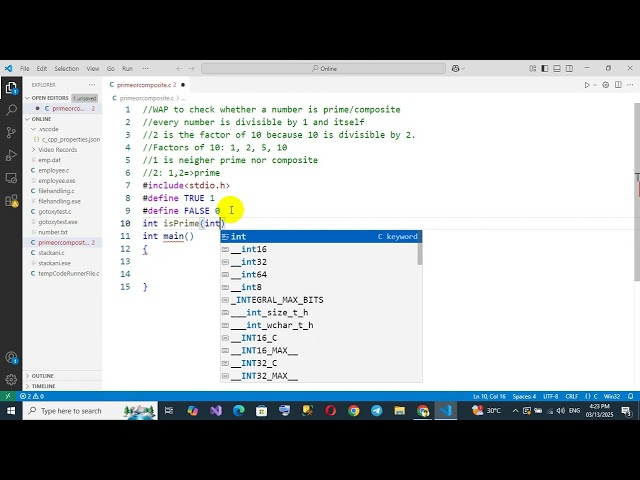640x480 pixels.
Task: Select the 'int' keyword suggestion
Action: point(321,236)
